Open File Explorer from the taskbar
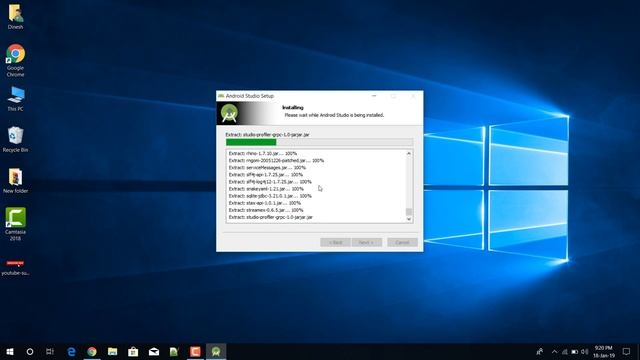 (113, 351)
